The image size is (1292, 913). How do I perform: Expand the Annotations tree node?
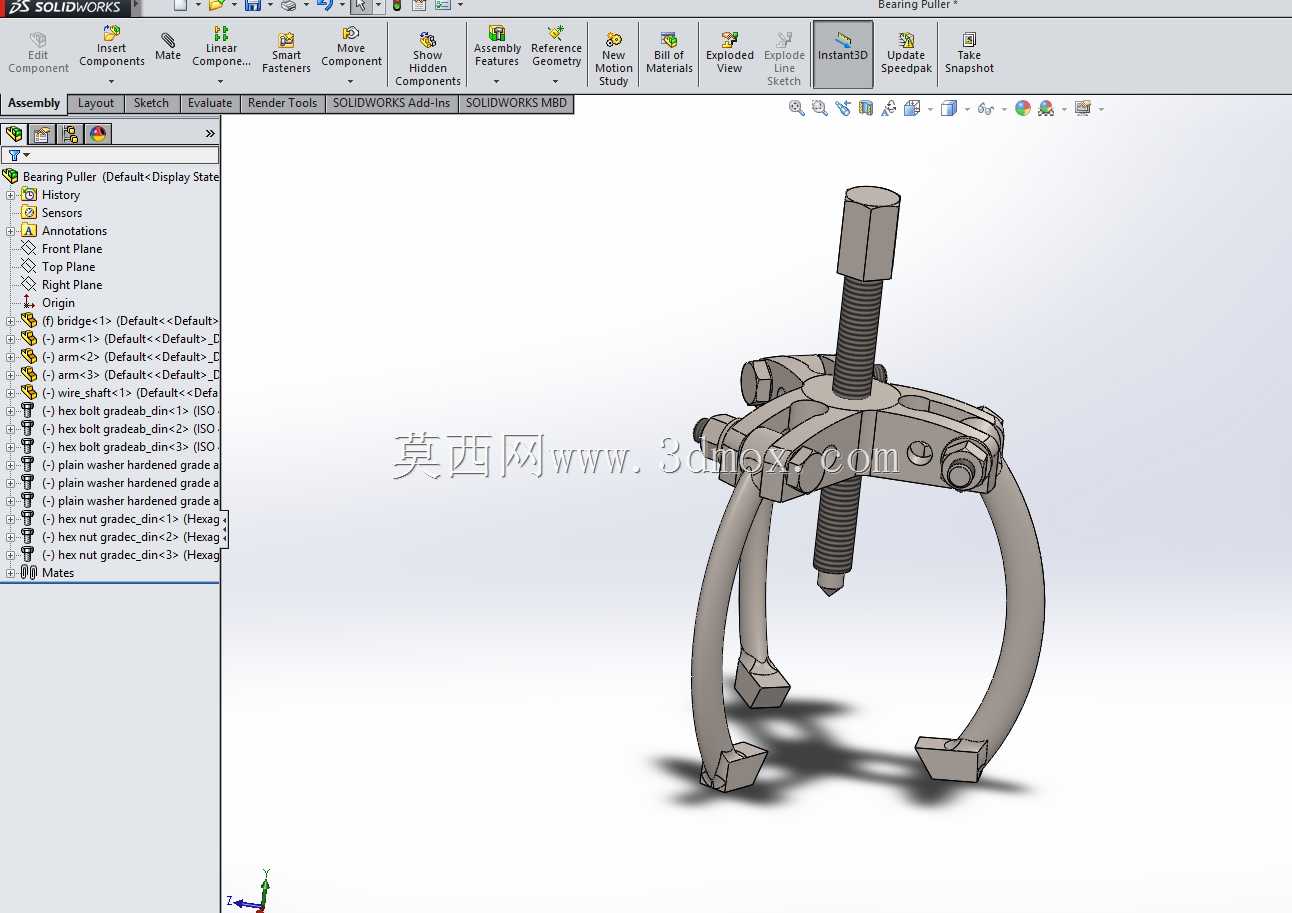[x=11, y=231]
